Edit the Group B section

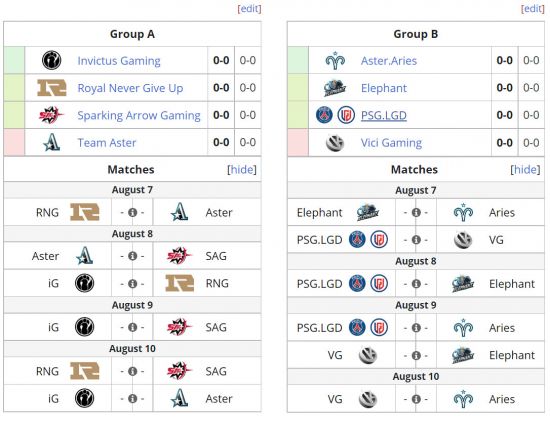[x=533, y=8]
